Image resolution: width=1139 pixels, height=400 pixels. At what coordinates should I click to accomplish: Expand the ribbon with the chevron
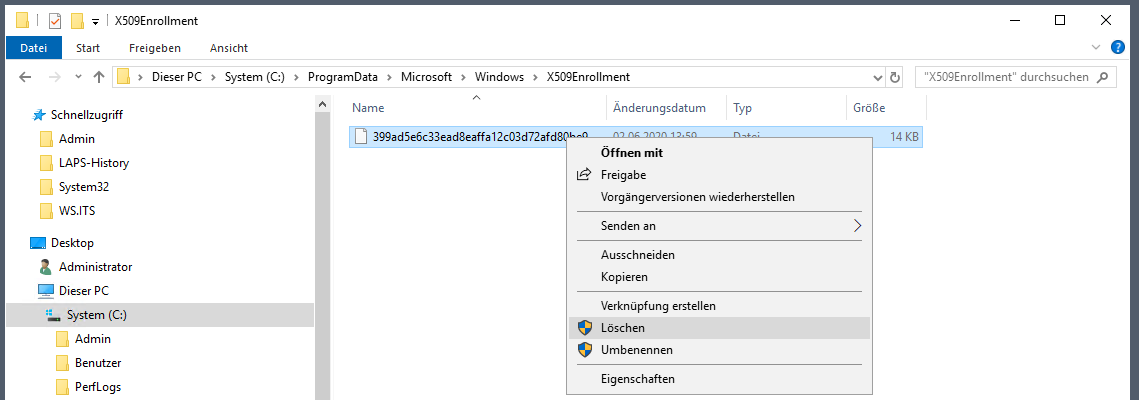coord(1097,48)
